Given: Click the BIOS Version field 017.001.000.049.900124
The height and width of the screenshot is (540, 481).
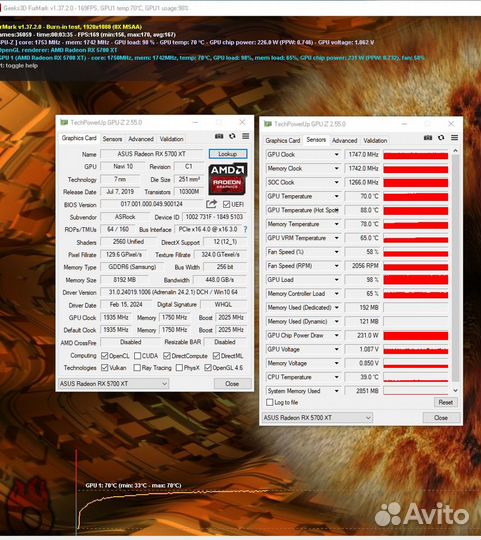Looking at the screenshot, I should point(152,204).
